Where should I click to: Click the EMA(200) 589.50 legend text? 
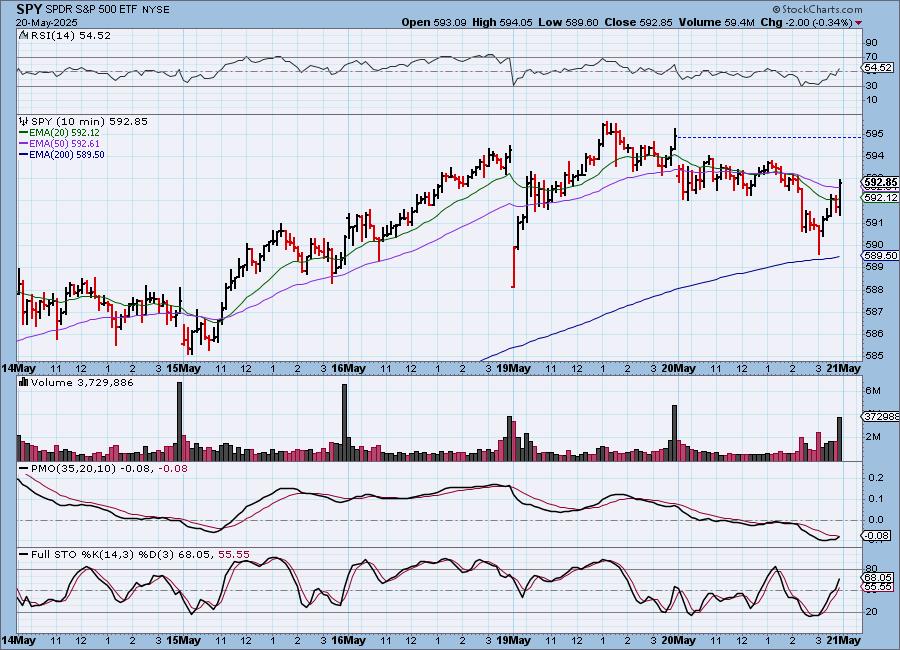[67, 154]
